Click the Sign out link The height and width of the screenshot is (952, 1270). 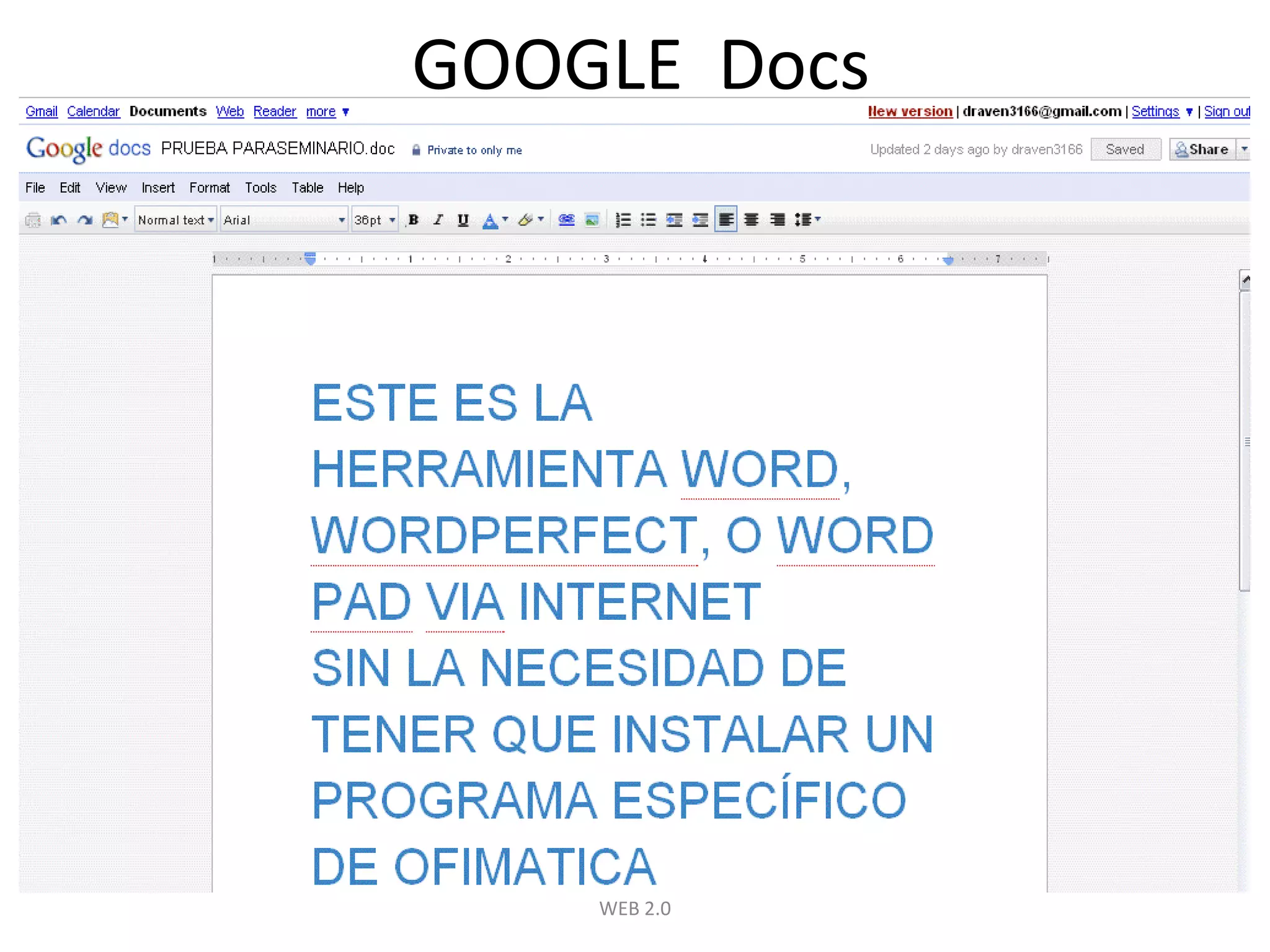pos(1227,112)
